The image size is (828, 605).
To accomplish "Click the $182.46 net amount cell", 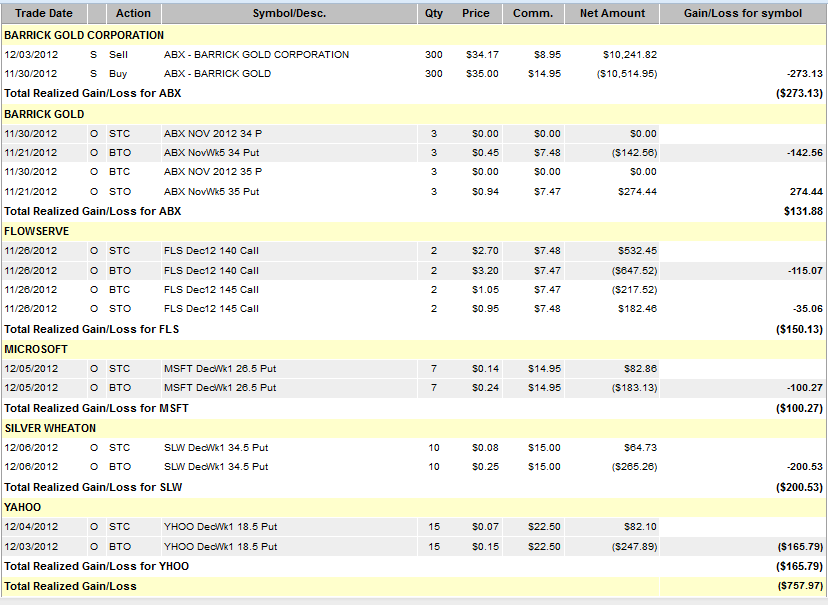I will tap(637, 309).
